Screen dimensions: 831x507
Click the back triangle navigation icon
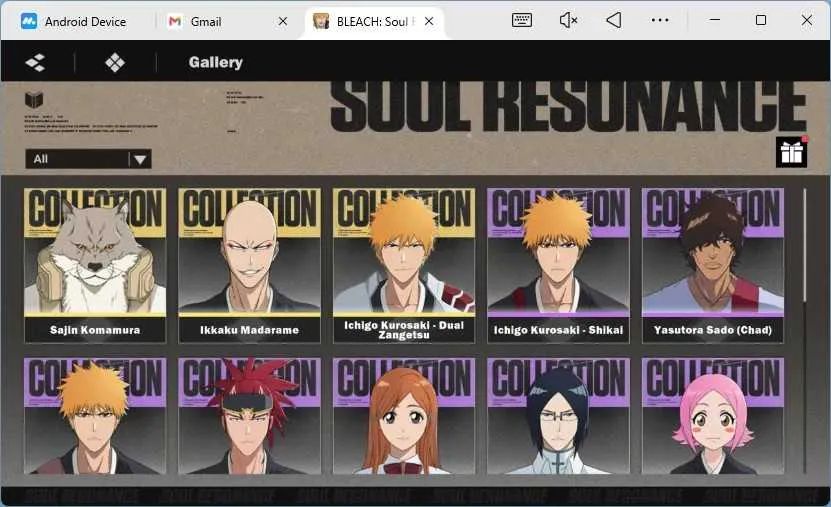click(x=614, y=20)
